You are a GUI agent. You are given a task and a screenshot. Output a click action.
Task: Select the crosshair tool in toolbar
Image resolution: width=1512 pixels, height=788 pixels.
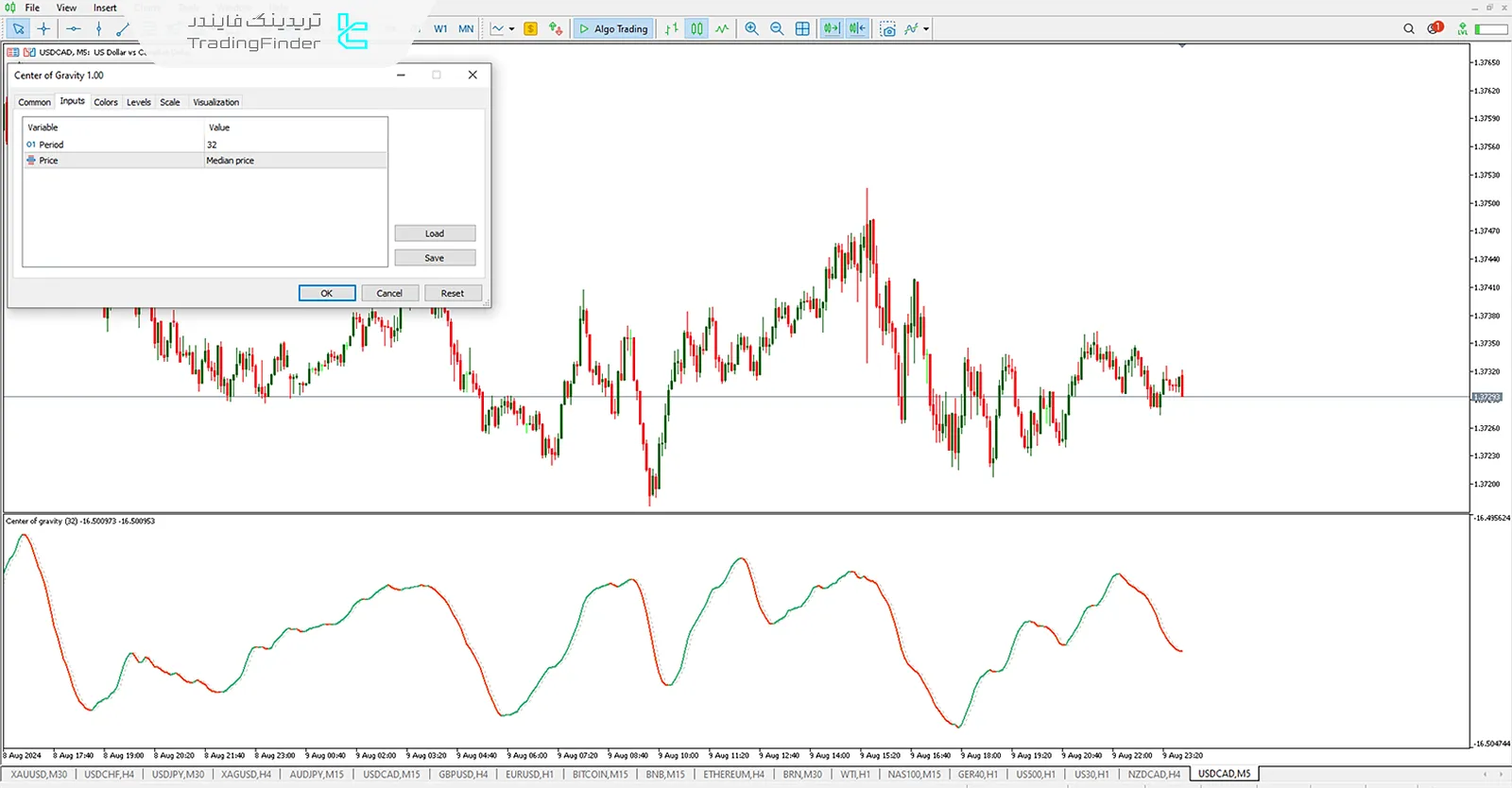pos(43,29)
